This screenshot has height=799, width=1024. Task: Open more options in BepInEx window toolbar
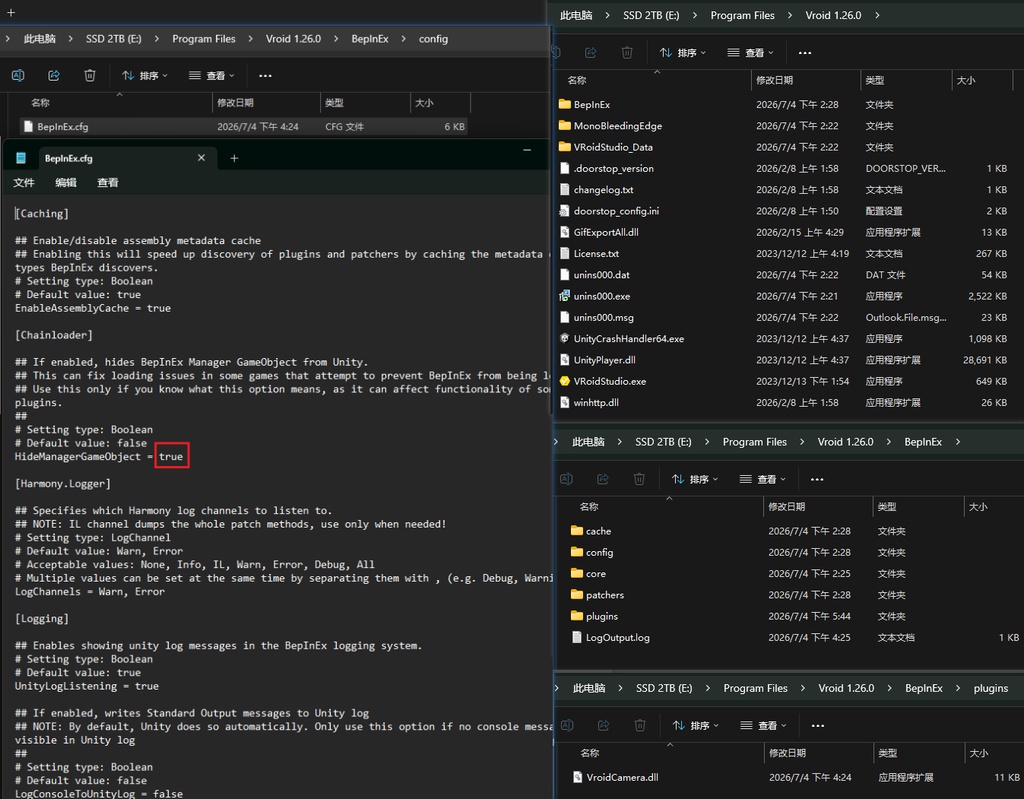pos(817,480)
